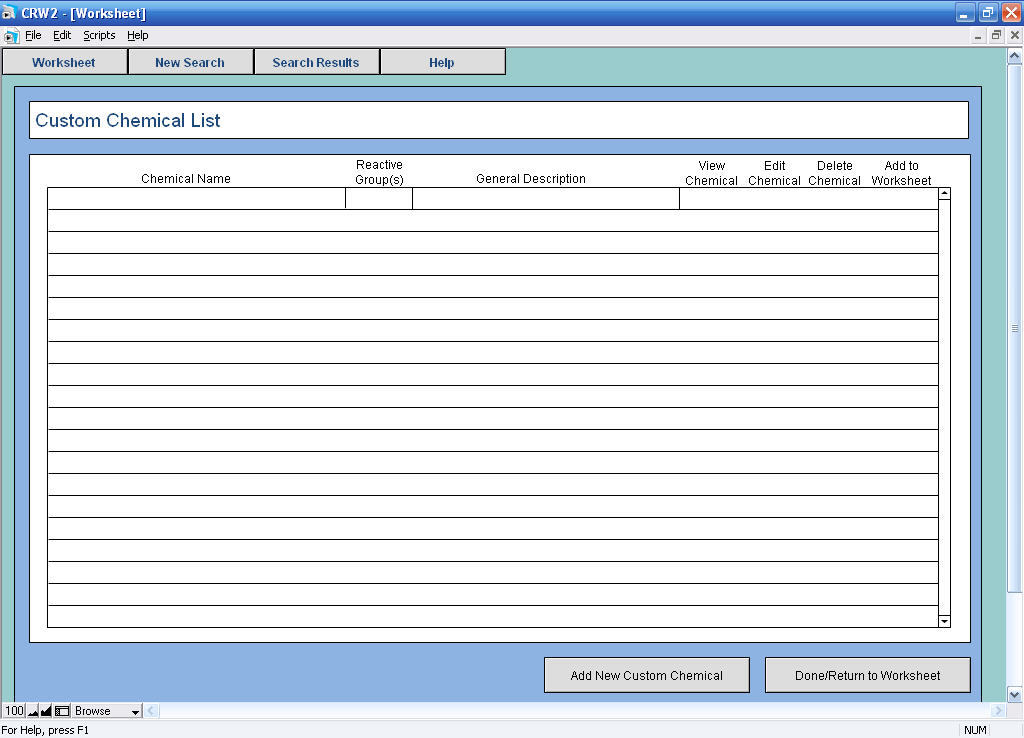The width and height of the screenshot is (1024, 738).
Task: Restore the inner Worksheet document window
Action: point(996,35)
